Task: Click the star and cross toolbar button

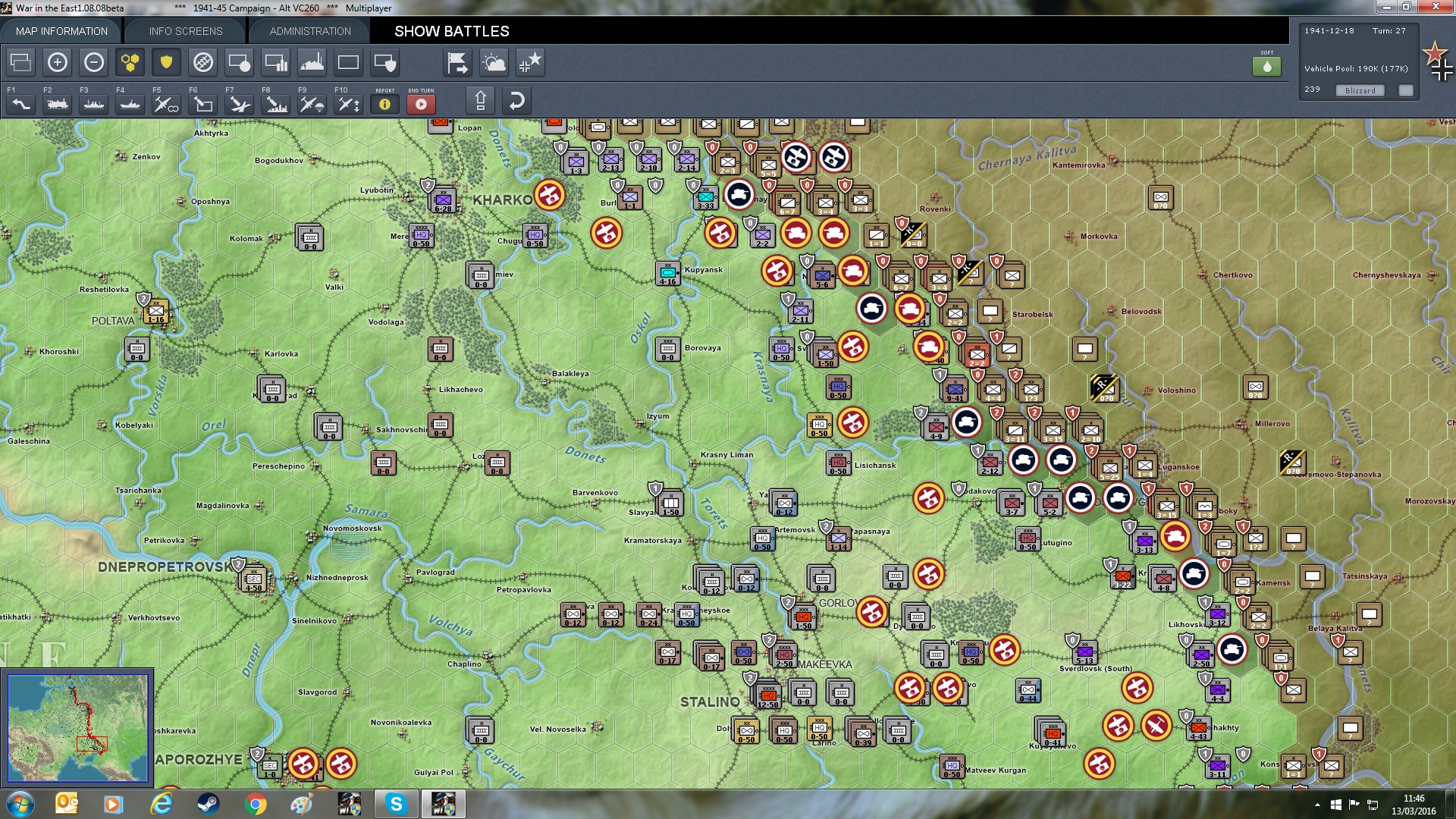Action: (530, 62)
